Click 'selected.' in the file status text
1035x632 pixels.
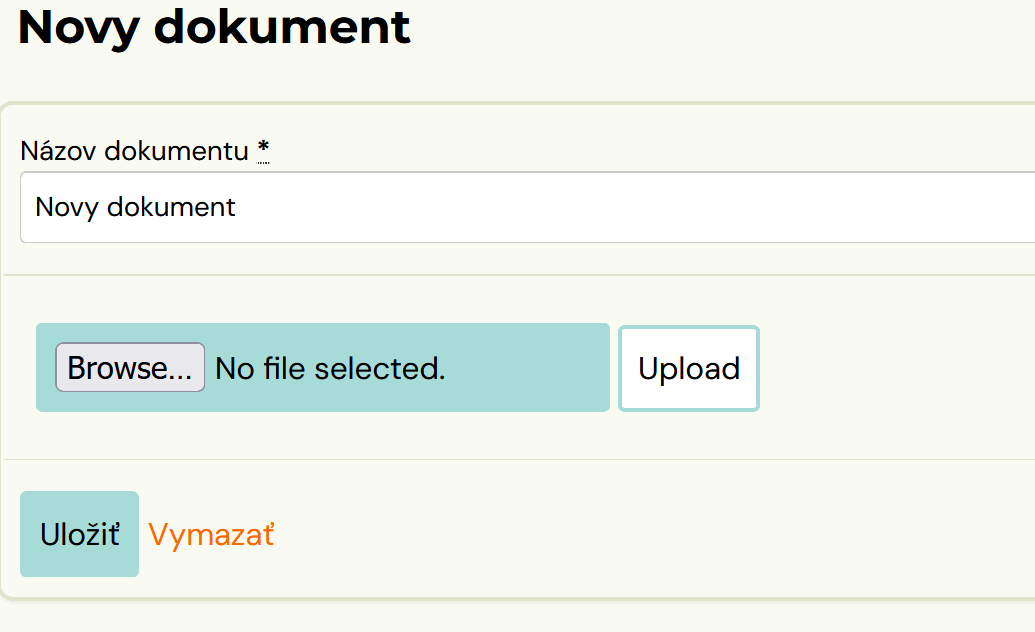coord(380,369)
